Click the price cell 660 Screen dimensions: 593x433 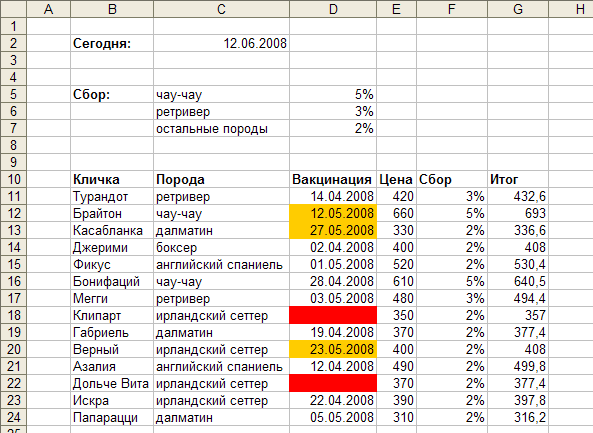point(396,214)
